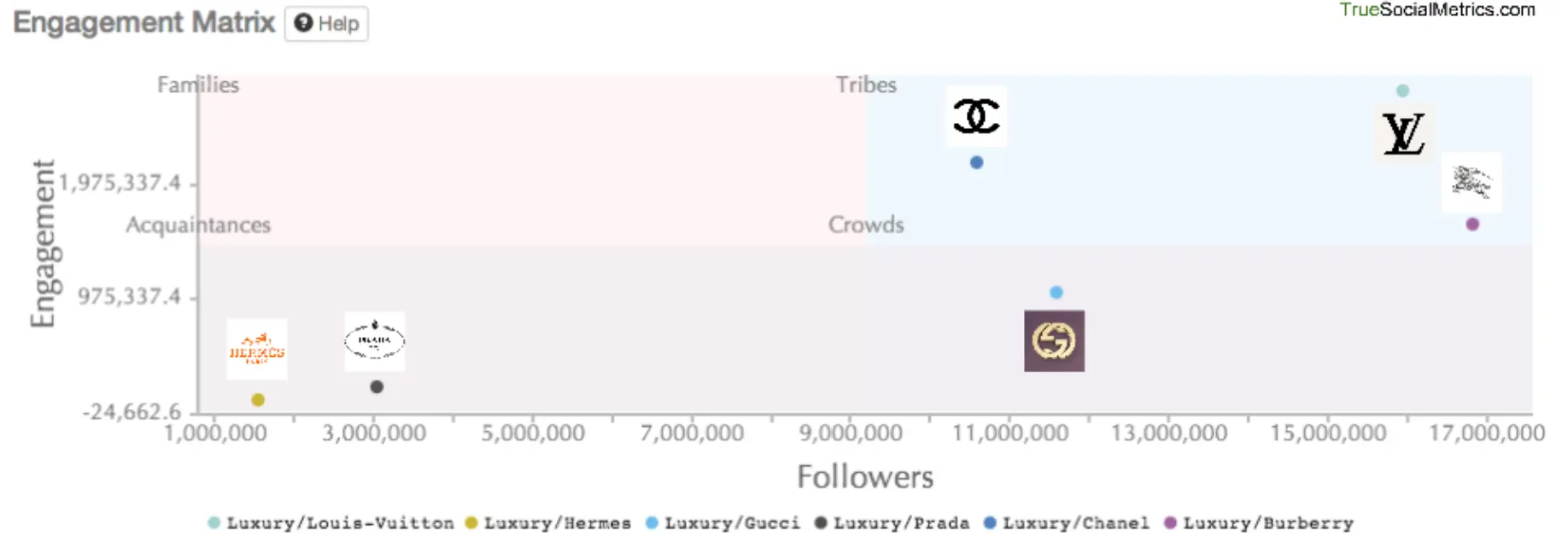Viewport: 1568px width, 543px height.
Task: Select the Burberry knight logo
Action: pyautogui.click(x=1471, y=183)
